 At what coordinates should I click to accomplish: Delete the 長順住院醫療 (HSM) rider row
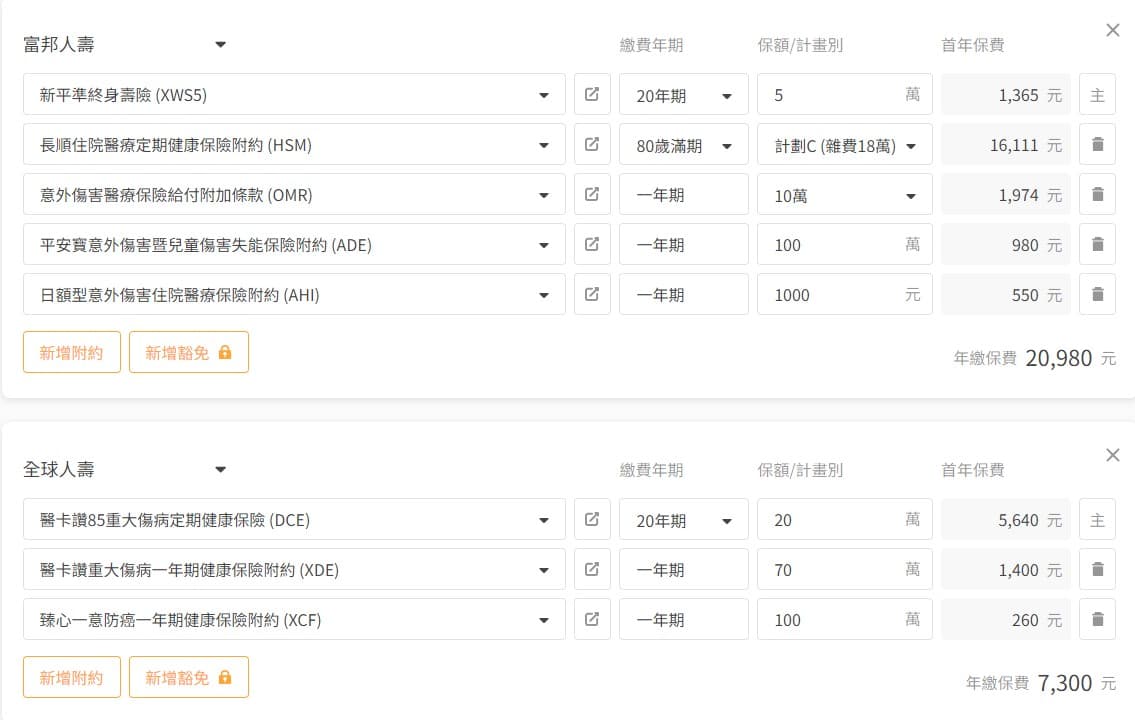click(1097, 145)
